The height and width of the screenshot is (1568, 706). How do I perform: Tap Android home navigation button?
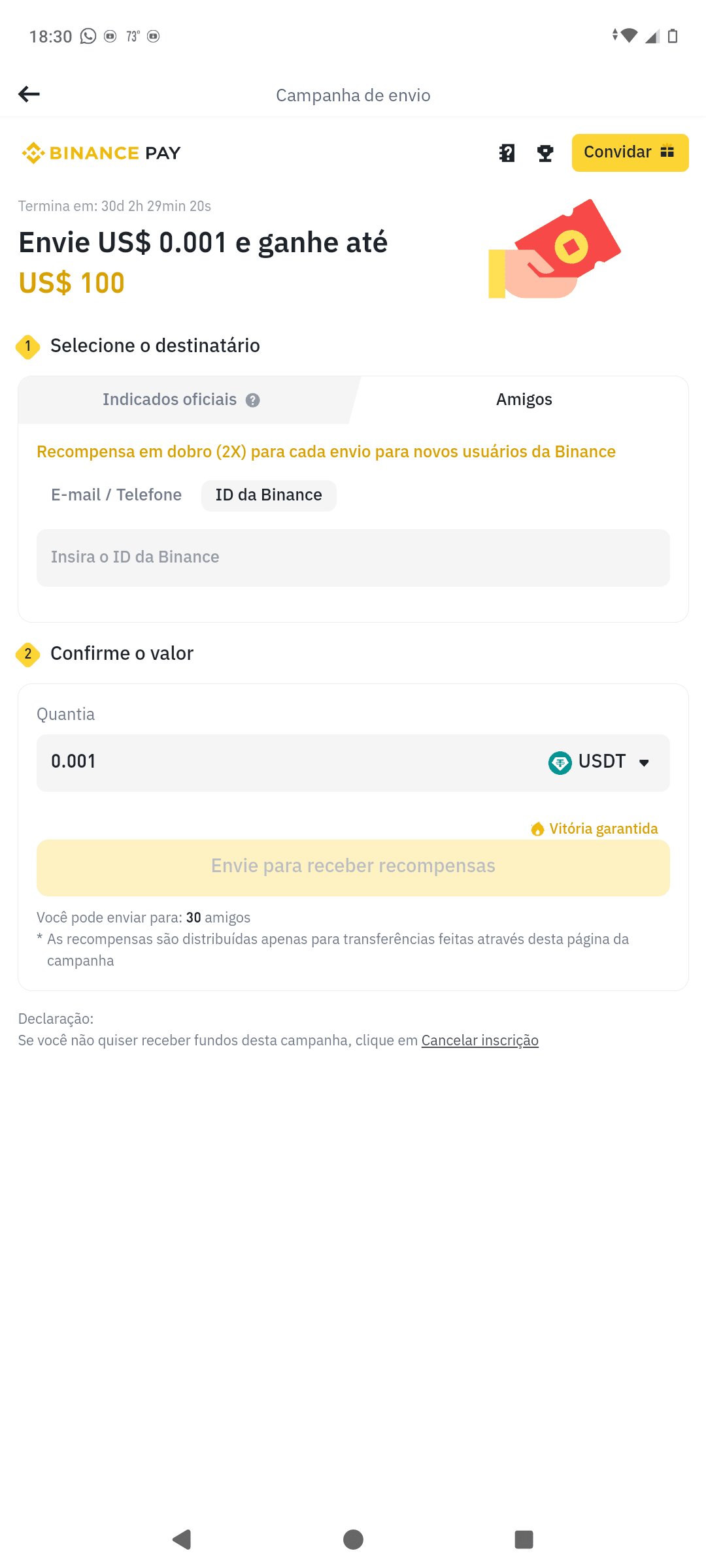click(x=353, y=1539)
